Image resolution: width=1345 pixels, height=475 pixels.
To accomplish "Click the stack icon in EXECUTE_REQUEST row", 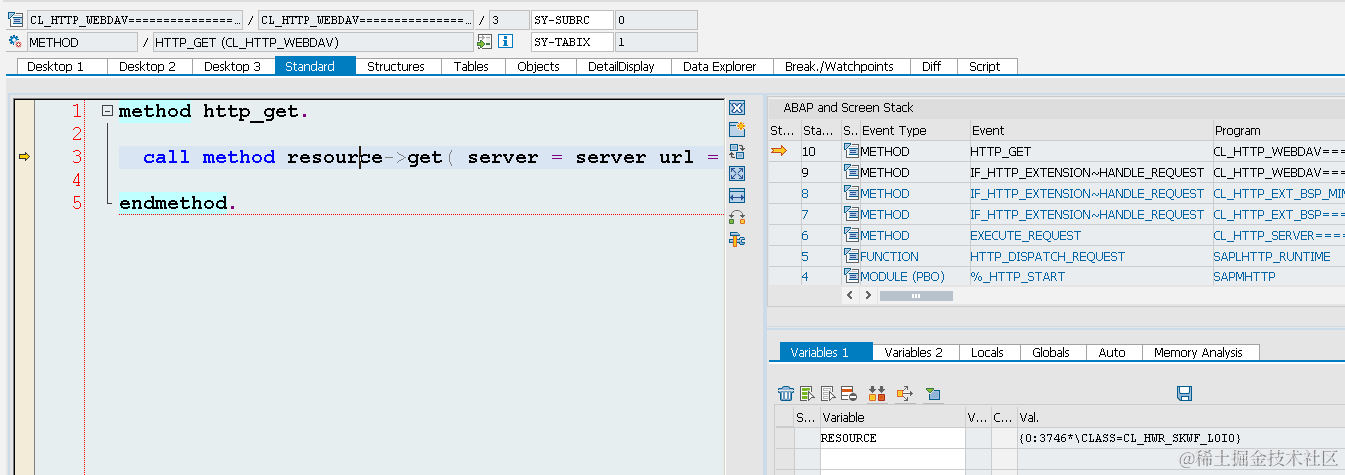I will 851,235.
